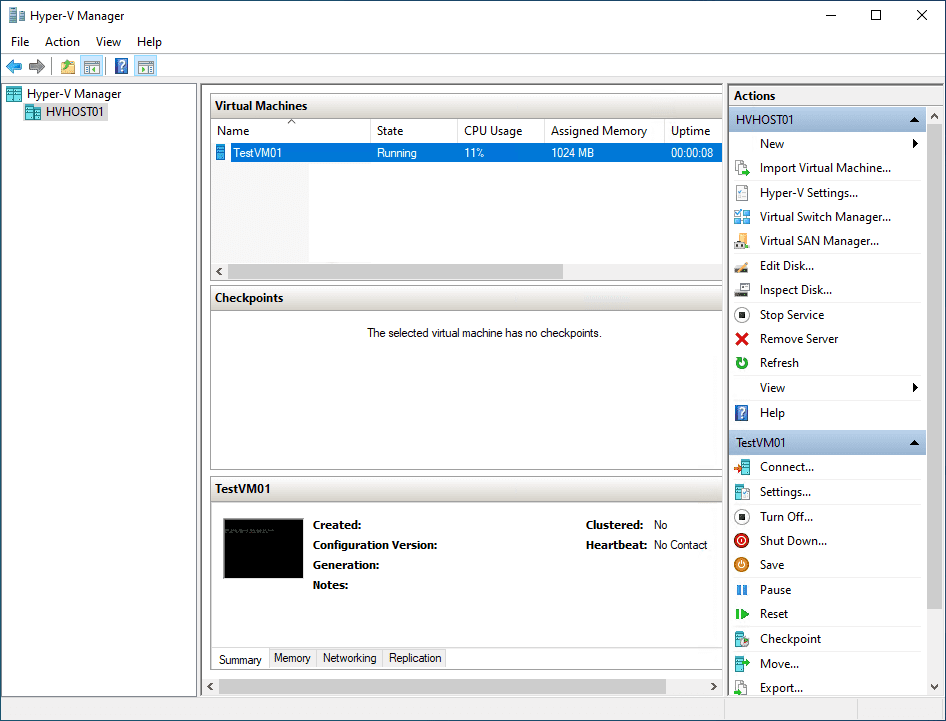
Task: Click Remove Server red X
Action: click(742, 339)
